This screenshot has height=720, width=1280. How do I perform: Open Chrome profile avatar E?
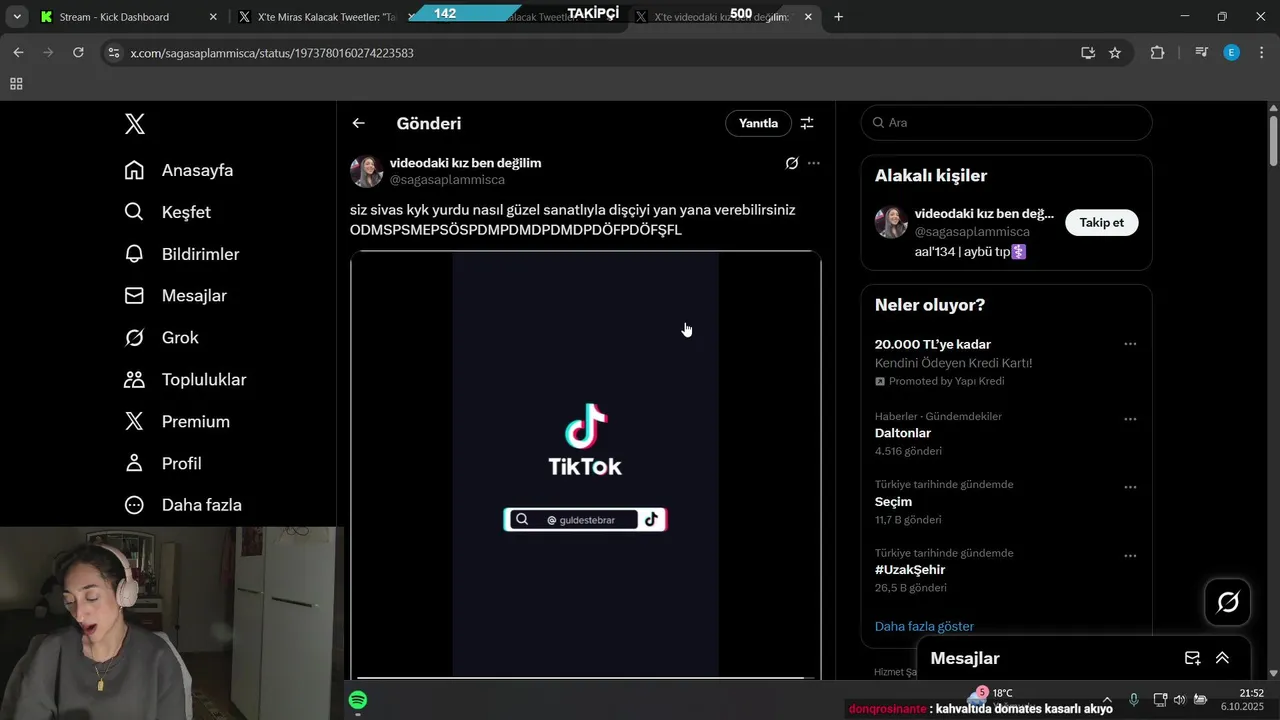pyautogui.click(x=1231, y=53)
